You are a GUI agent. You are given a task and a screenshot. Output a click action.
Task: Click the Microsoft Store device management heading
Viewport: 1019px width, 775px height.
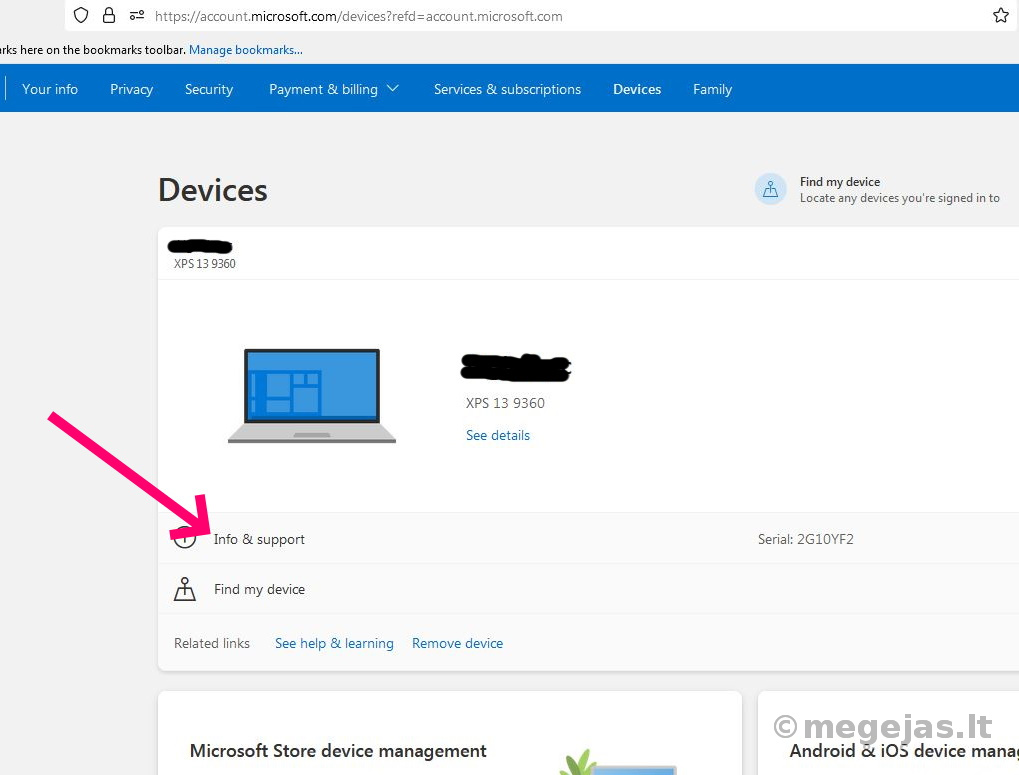[338, 751]
